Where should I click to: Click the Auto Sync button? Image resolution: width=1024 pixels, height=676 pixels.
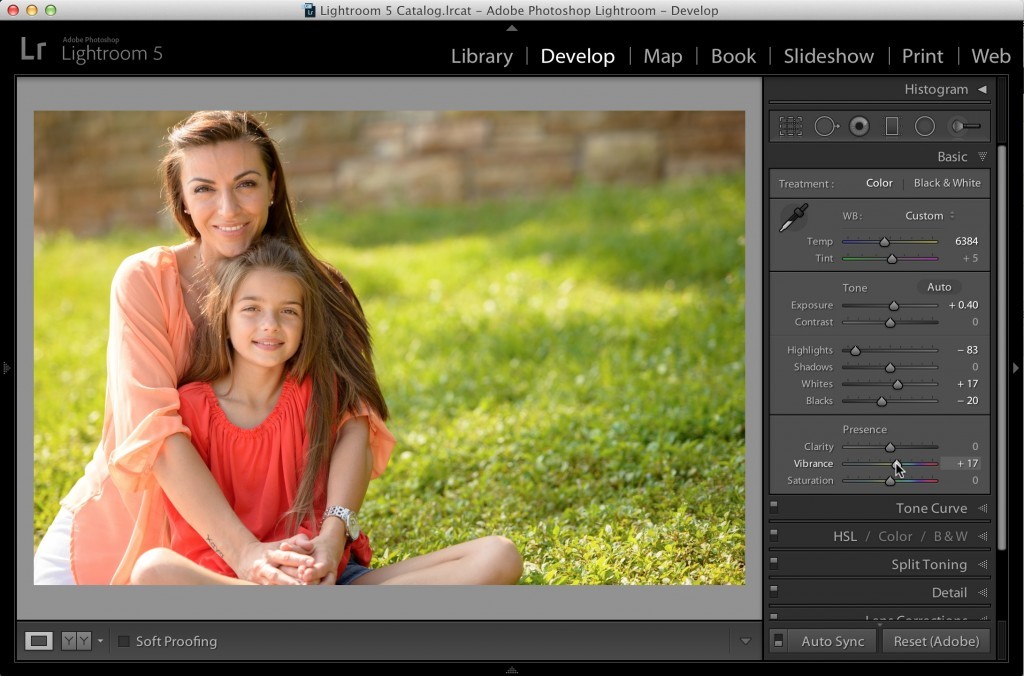pos(833,641)
